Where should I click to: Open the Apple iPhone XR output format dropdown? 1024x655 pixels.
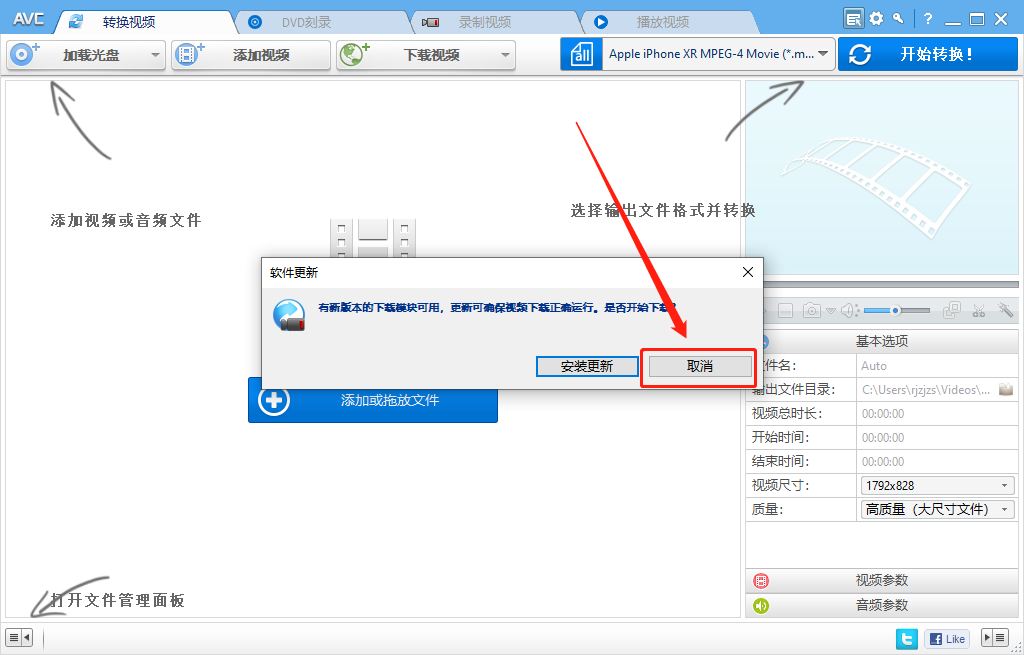pos(718,54)
